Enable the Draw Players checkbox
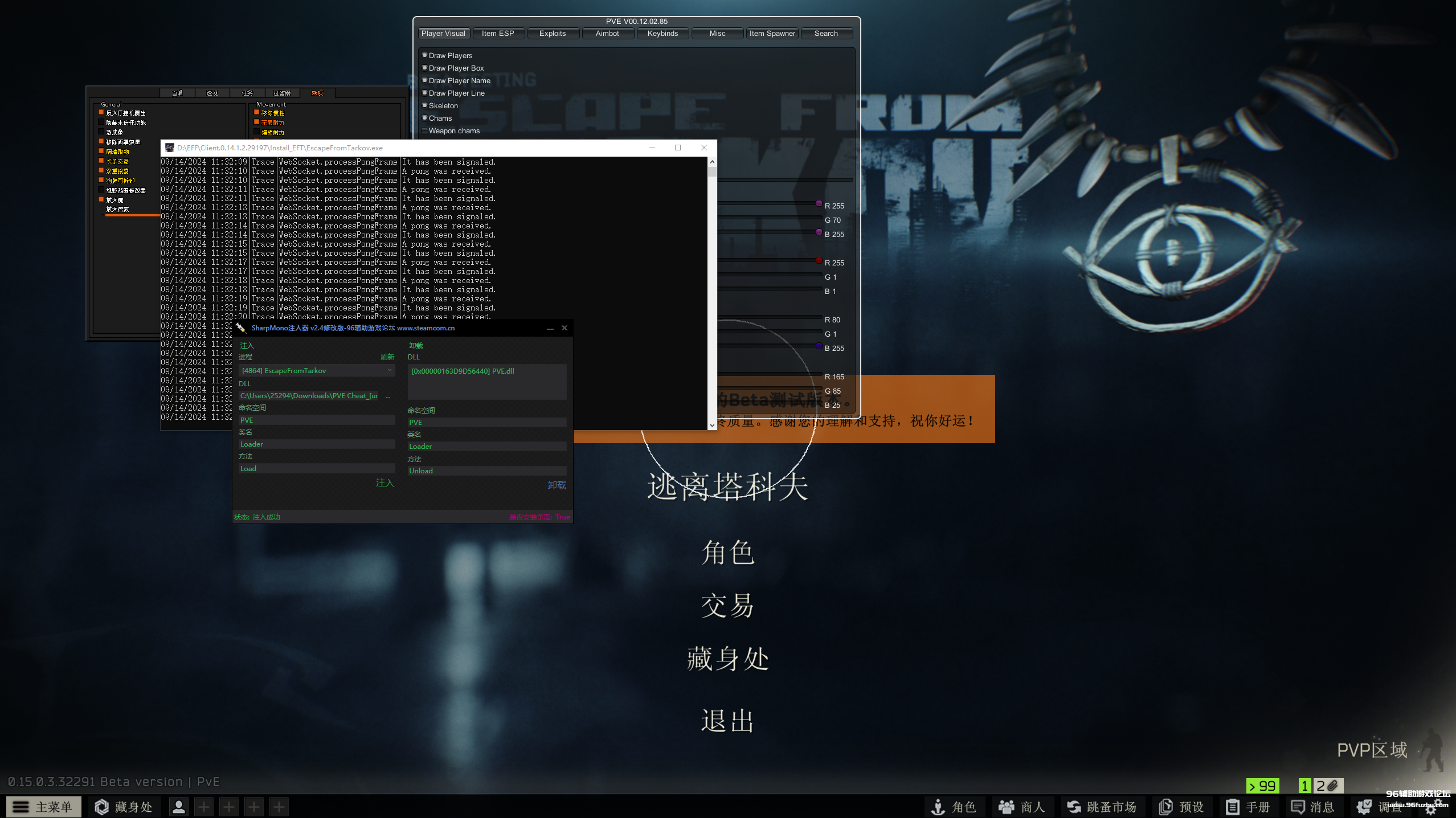 [425, 55]
